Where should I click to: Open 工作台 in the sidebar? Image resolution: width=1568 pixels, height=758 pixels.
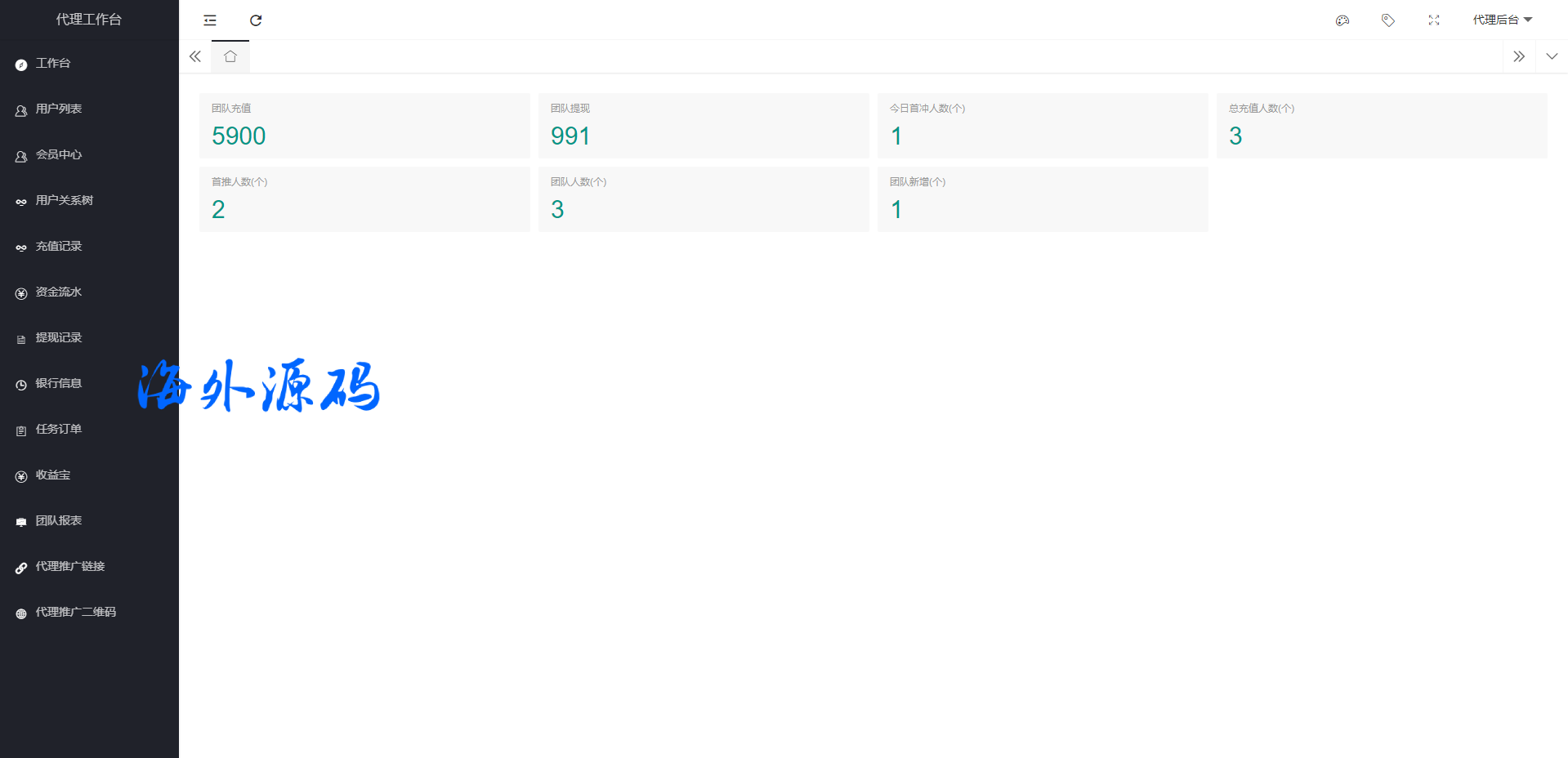[53, 64]
